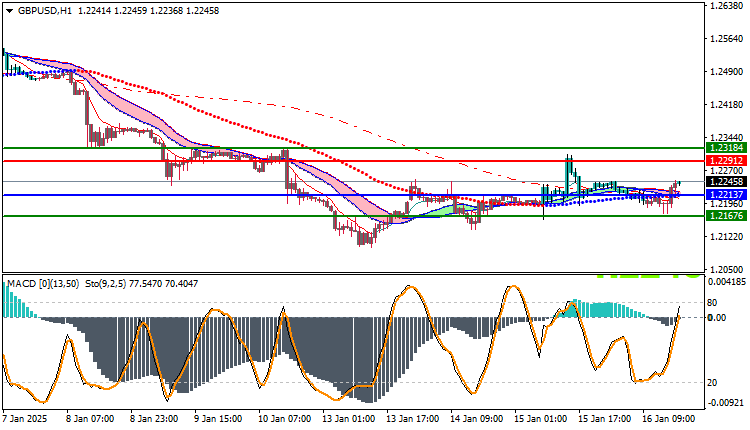The image size is (750, 430).
Task: Click the 1.24900 price scale value
Action: pyautogui.click(x=727, y=72)
